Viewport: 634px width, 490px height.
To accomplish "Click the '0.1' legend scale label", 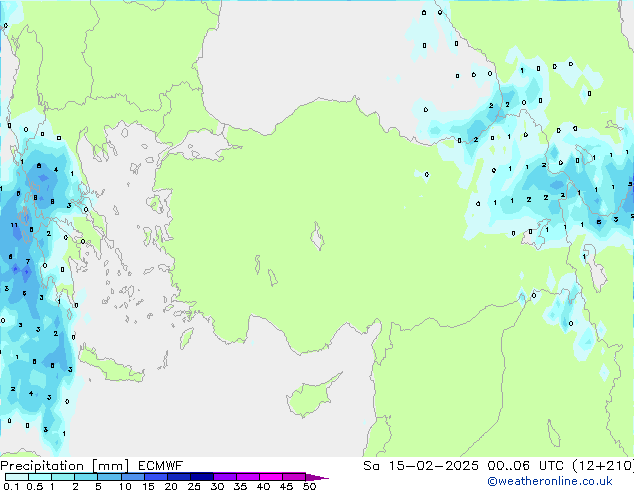I will click(x=11, y=486).
